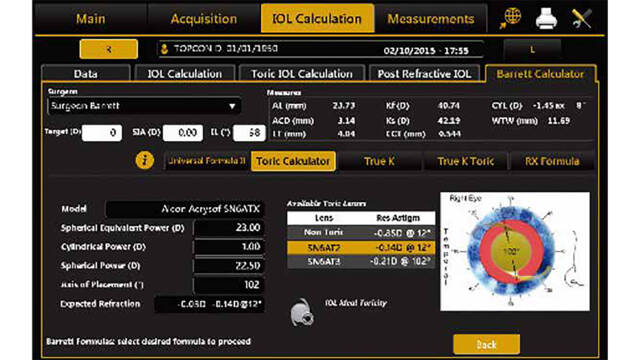Click the SIA (D) input field

[x=183, y=133]
